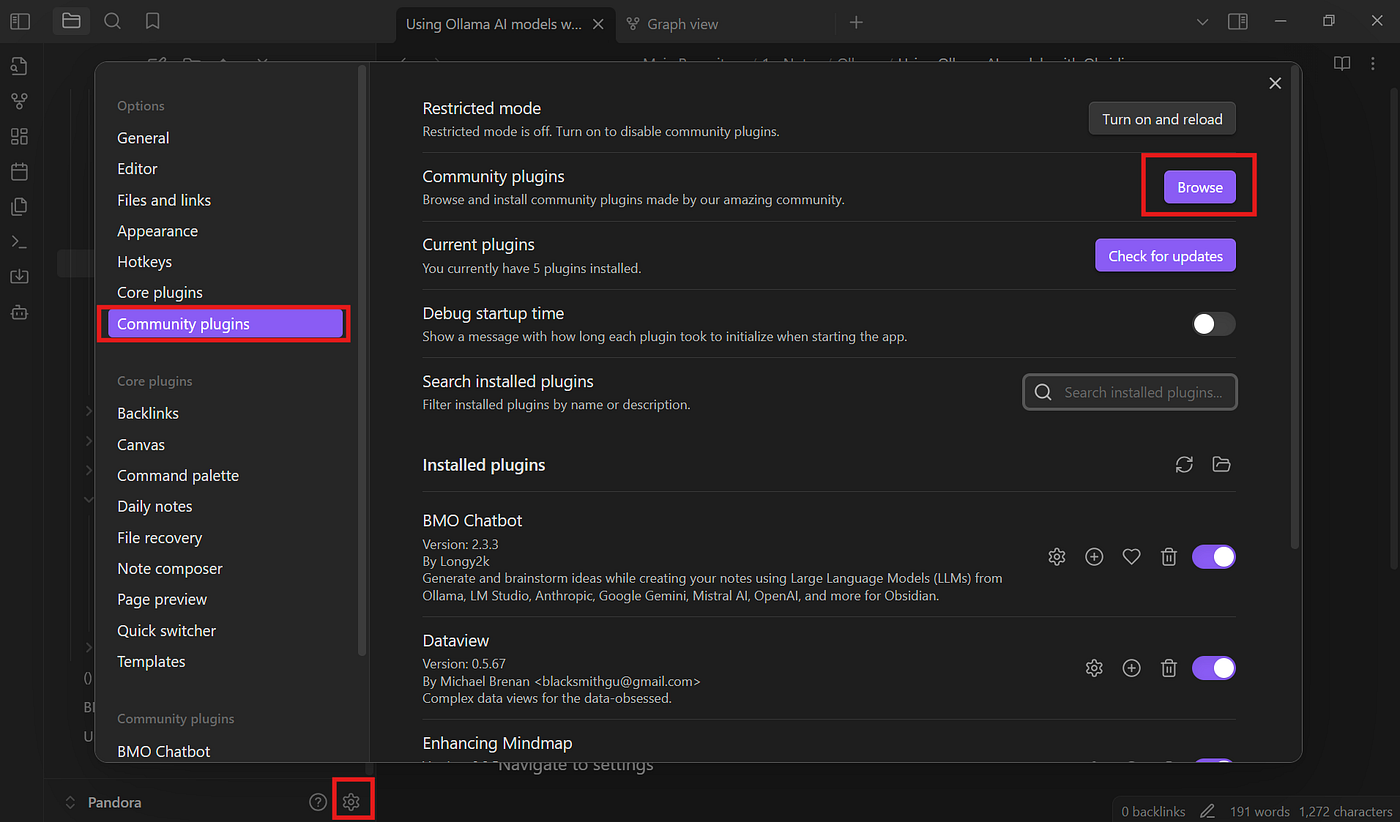Click the pencil editing-mode icon in status bar
1400x822 pixels.
1207,811
